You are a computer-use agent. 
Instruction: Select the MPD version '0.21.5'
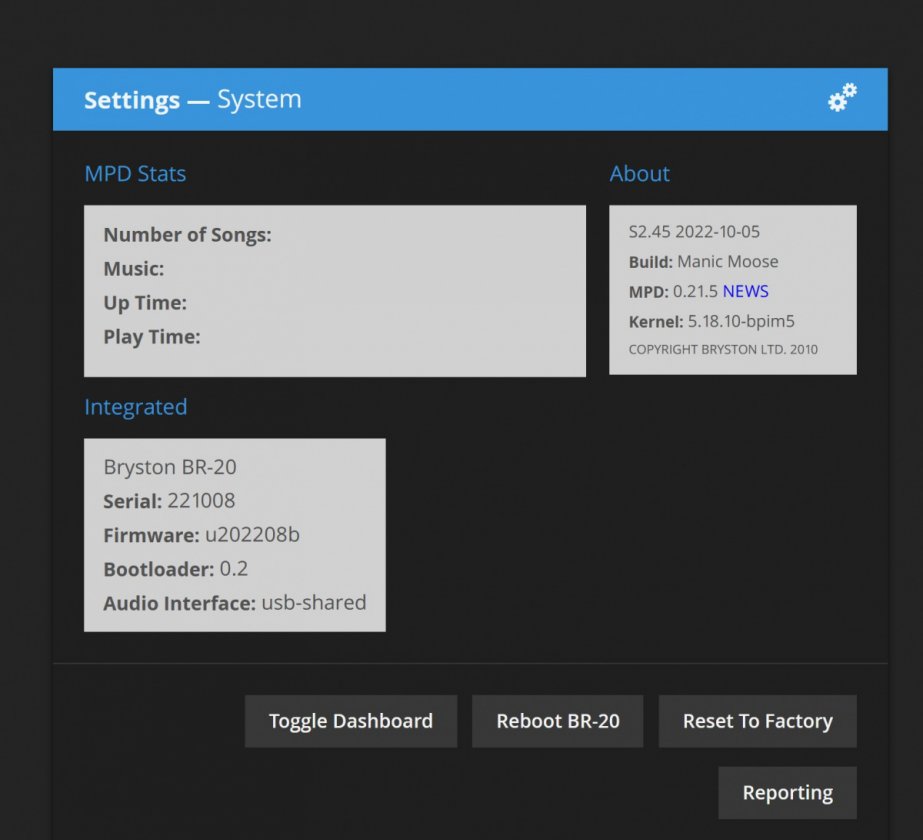[x=695, y=291]
